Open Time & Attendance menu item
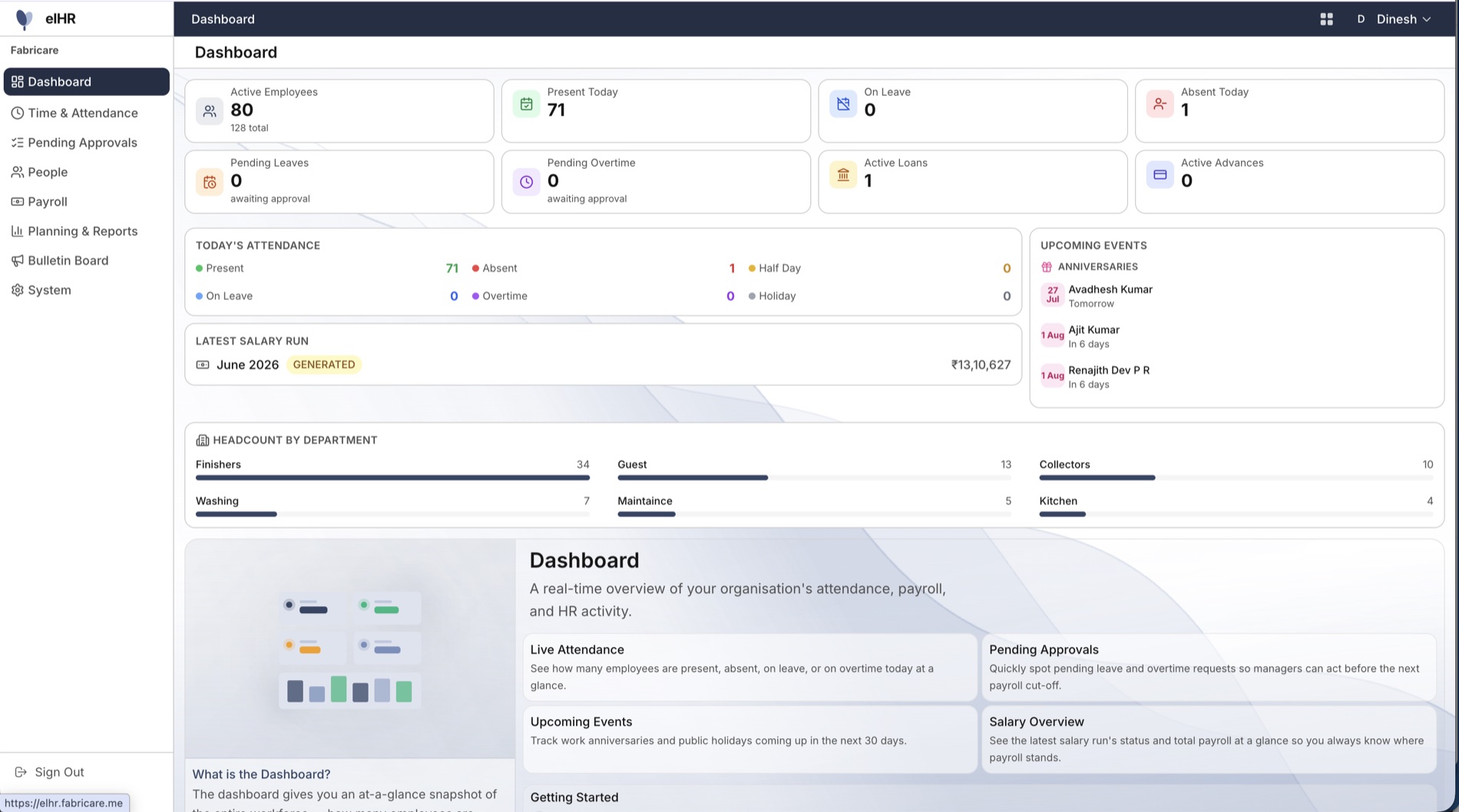This screenshot has height=812, width=1459. tap(87, 113)
